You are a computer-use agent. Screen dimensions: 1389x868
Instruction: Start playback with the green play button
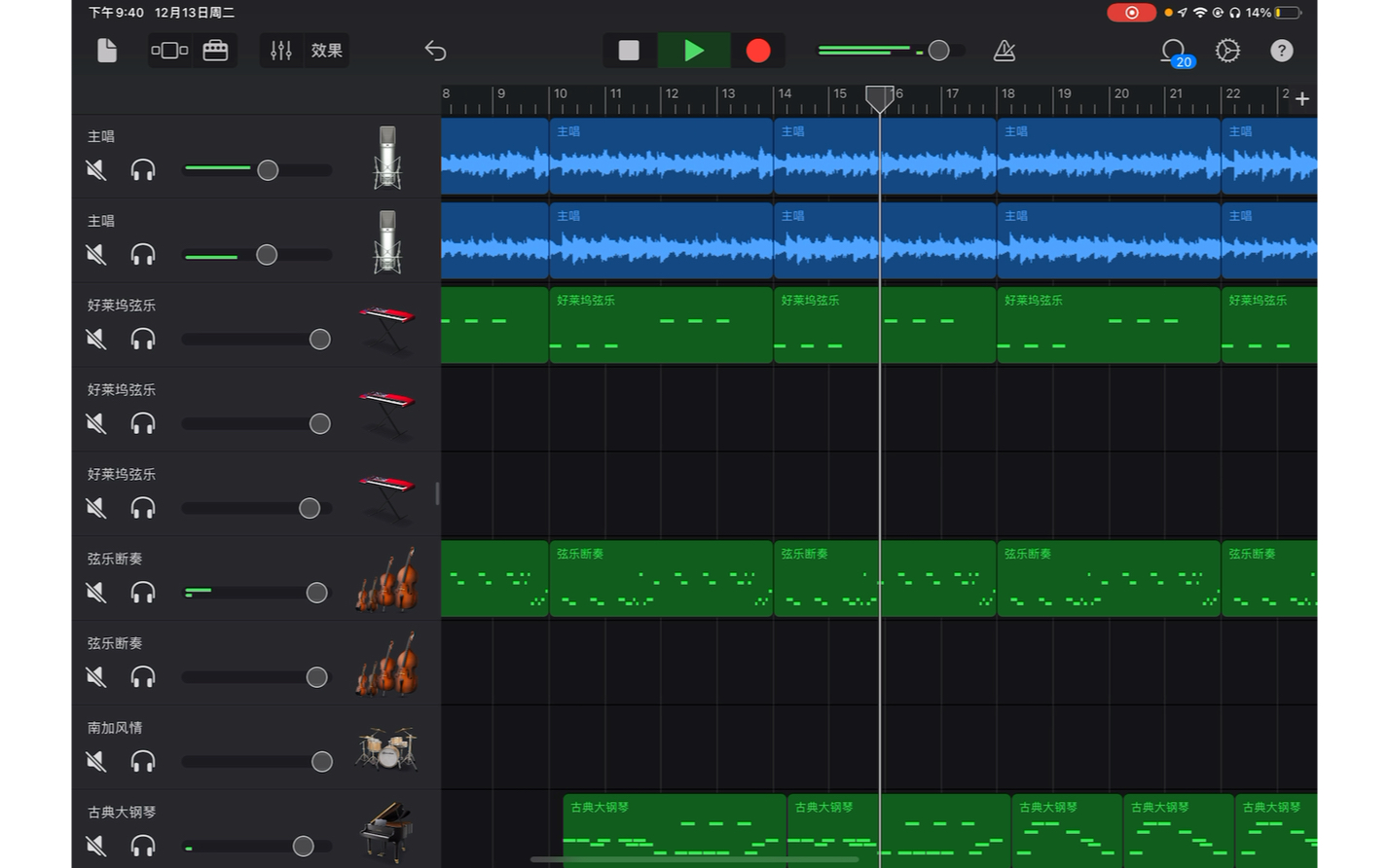[693, 51]
